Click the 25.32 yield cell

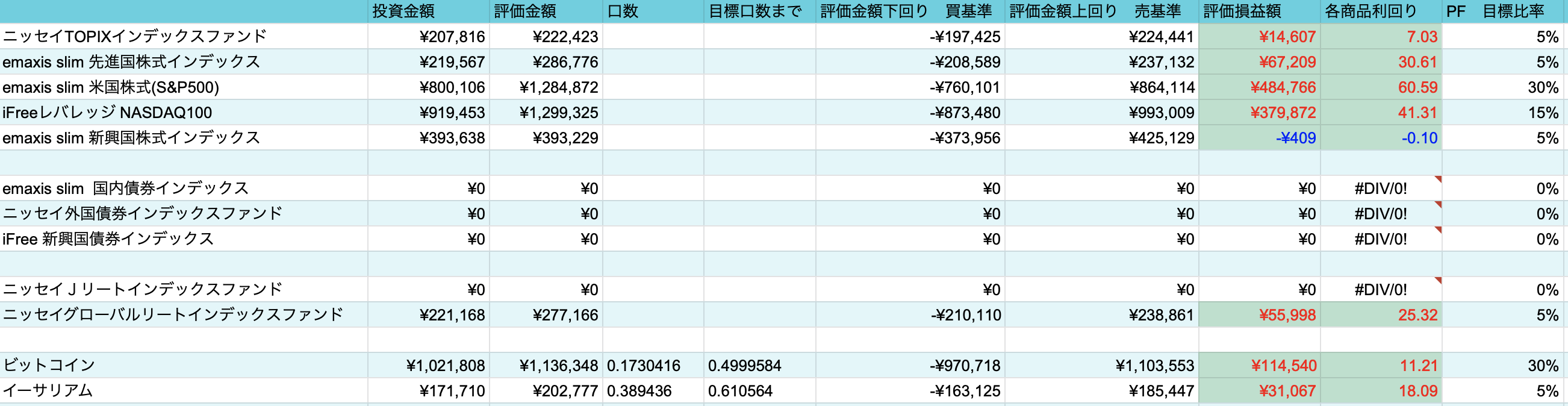pos(1381,314)
